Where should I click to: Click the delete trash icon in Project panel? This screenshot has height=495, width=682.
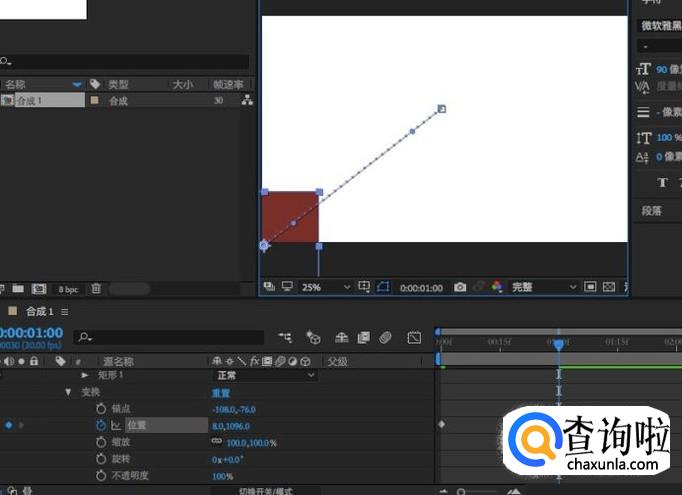[96, 288]
